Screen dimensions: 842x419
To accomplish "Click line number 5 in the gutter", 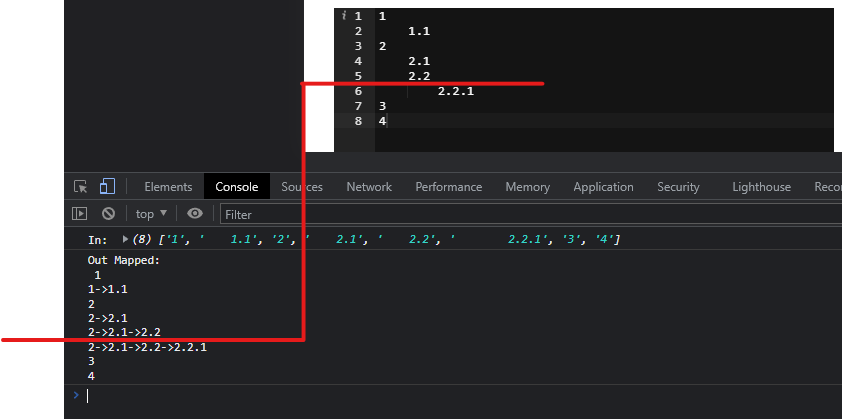I will coord(358,76).
